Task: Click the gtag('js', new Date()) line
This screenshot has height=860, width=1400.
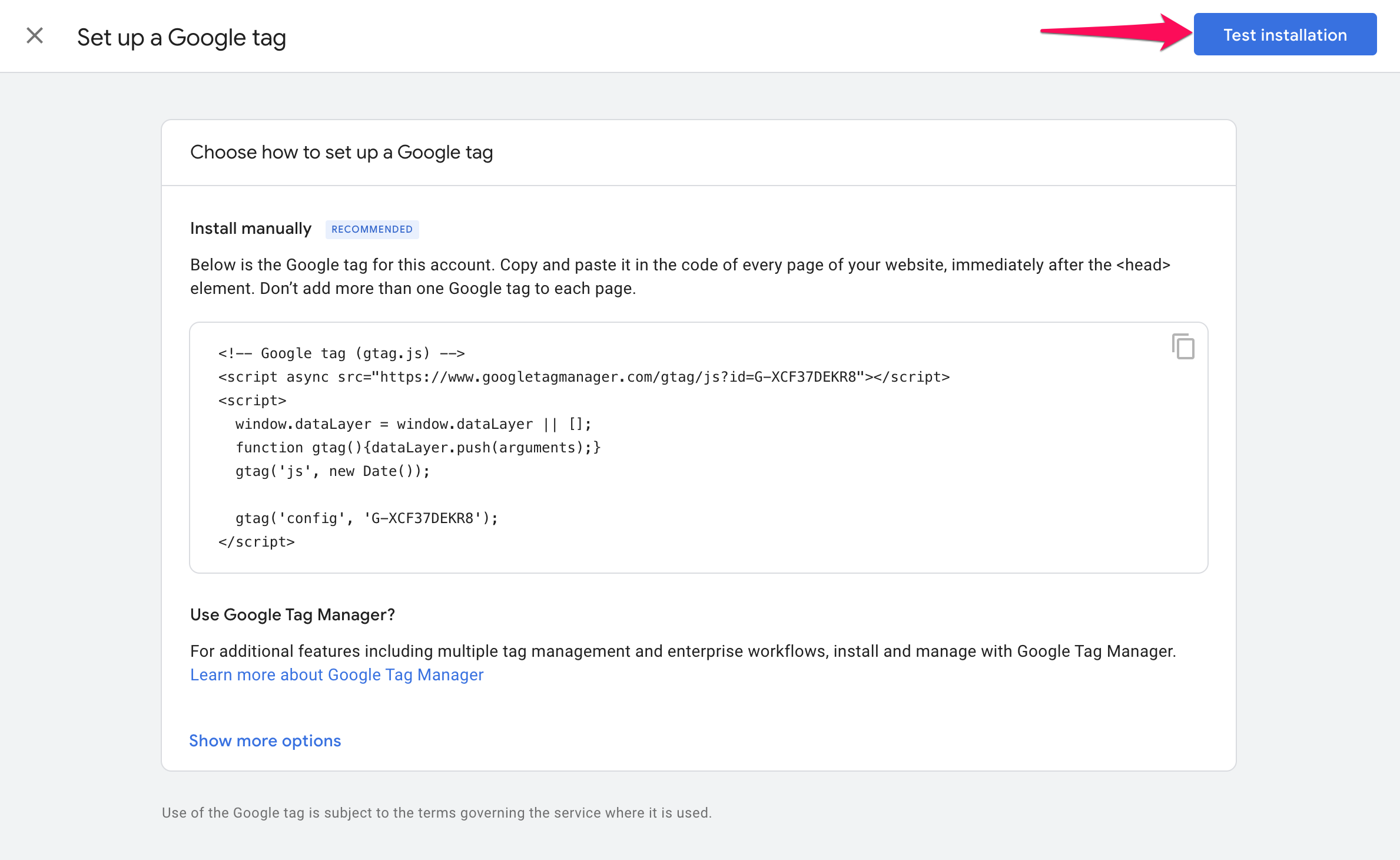Action: click(x=333, y=471)
